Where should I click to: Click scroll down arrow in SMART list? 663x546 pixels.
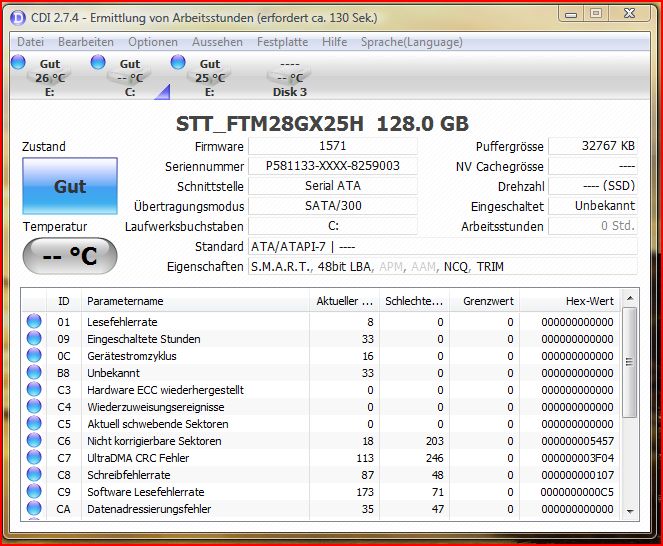(x=630, y=512)
